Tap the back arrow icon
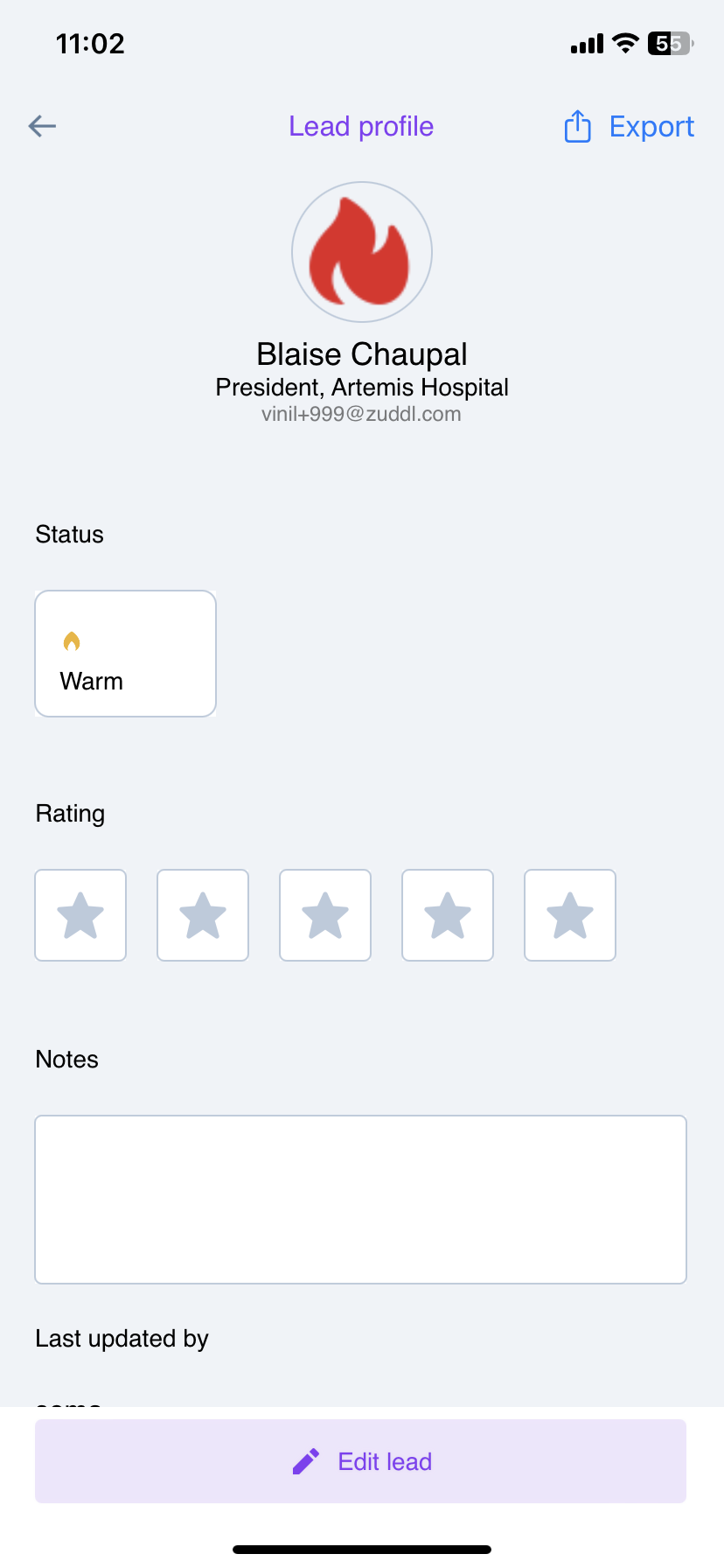Screen dimensions: 724x1568 tap(42, 126)
